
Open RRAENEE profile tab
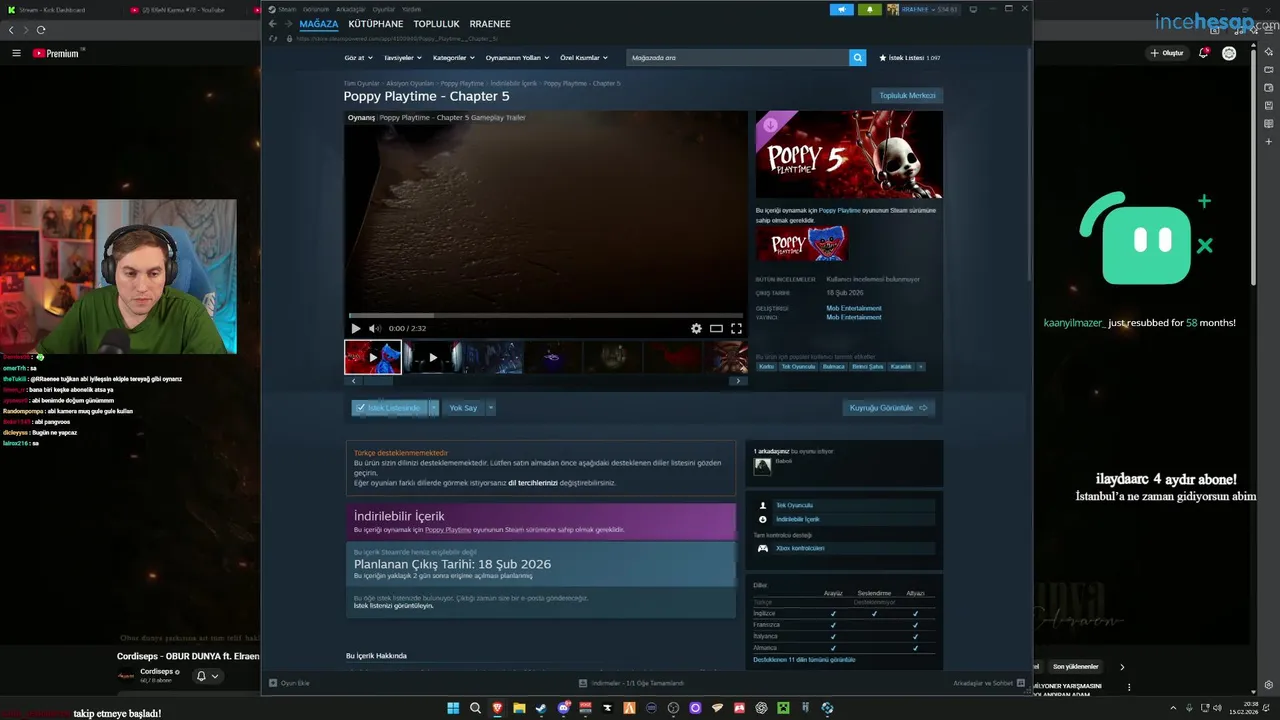point(490,24)
